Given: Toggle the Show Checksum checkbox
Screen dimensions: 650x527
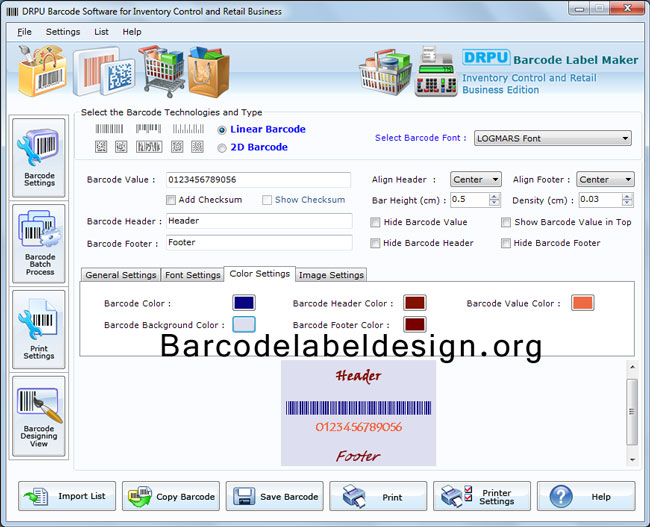Looking at the screenshot, I should [267, 200].
